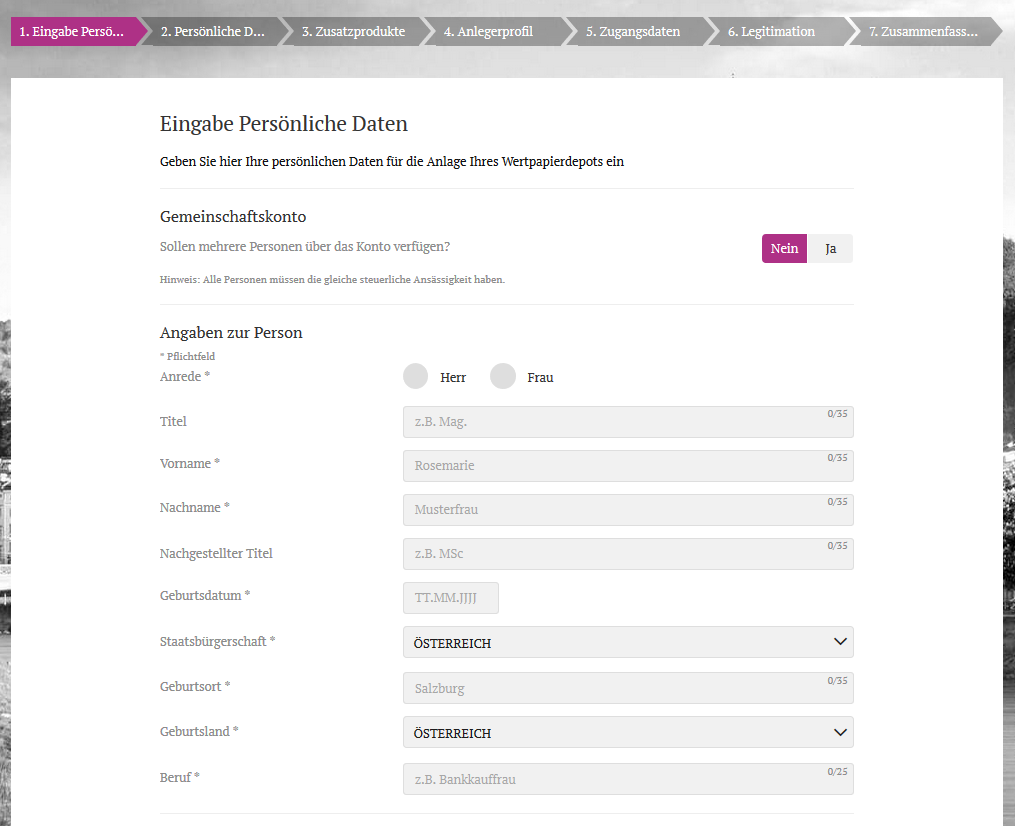Switch to step 2 Persönliche Daten
The image size is (1015, 826).
point(213,31)
